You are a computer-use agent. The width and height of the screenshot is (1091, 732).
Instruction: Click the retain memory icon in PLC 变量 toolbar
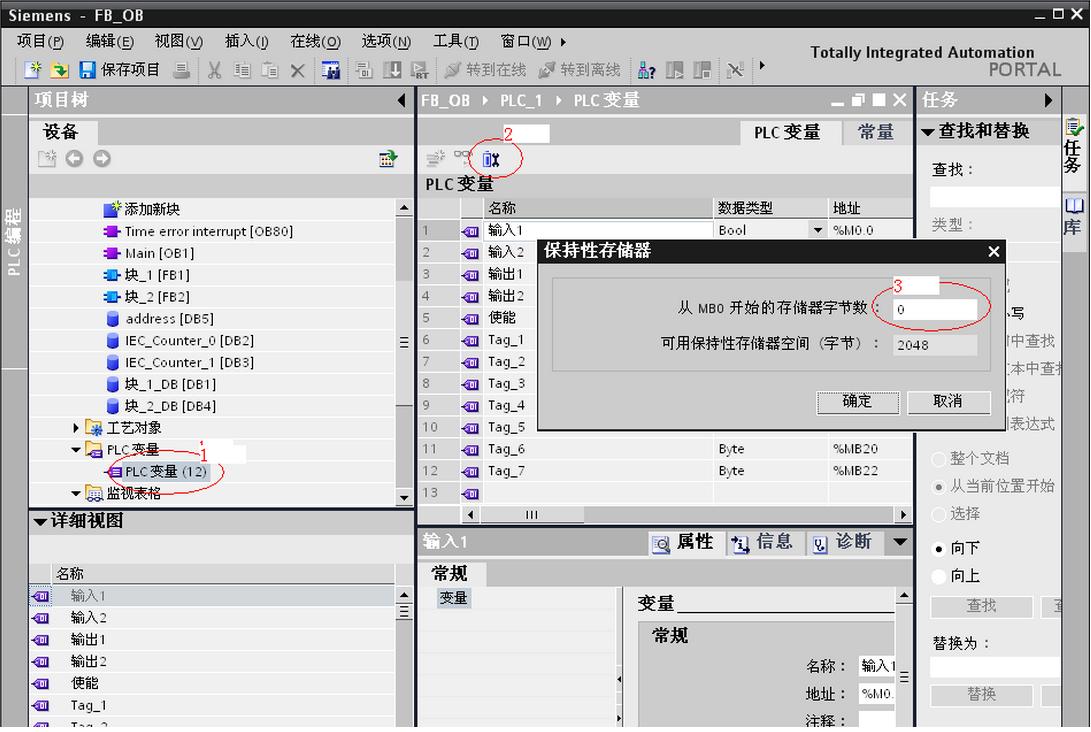pyautogui.click(x=491, y=159)
